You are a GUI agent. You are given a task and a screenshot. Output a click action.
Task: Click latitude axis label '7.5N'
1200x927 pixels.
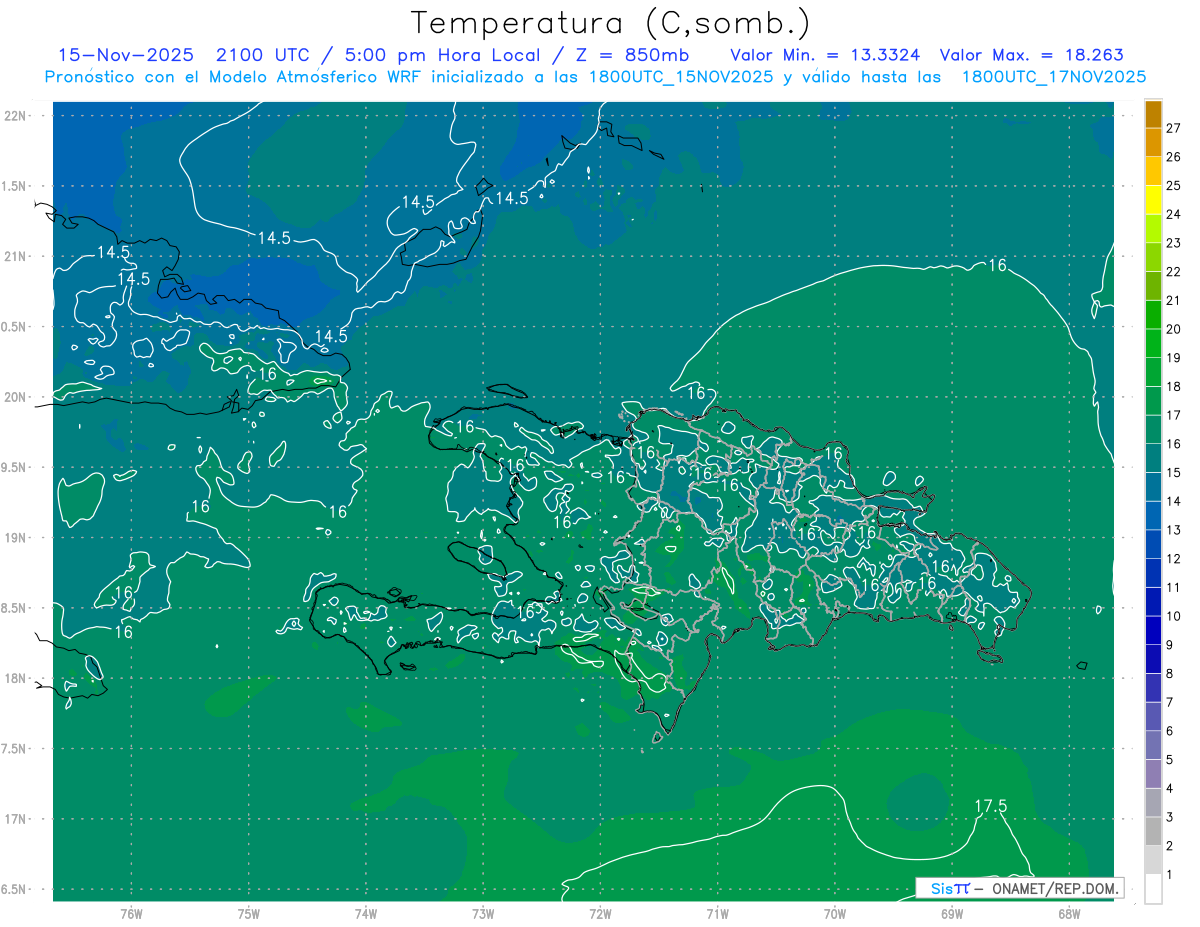[15, 748]
